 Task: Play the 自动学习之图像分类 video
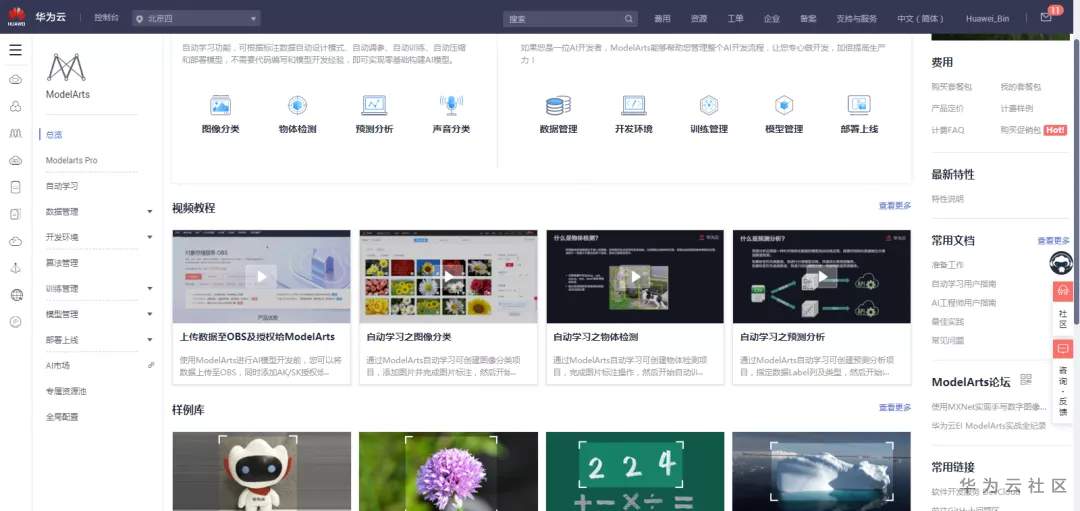pos(448,277)
